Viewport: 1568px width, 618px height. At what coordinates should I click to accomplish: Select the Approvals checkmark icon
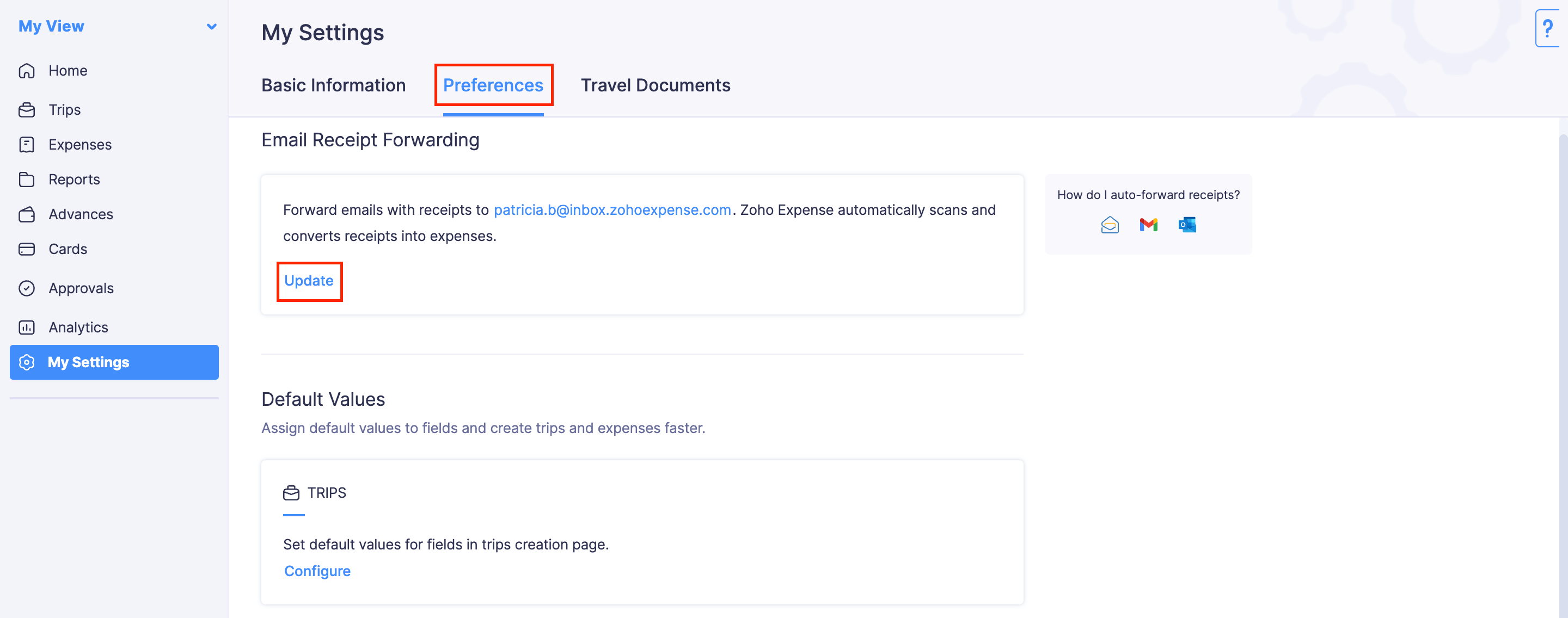(27, 288)
